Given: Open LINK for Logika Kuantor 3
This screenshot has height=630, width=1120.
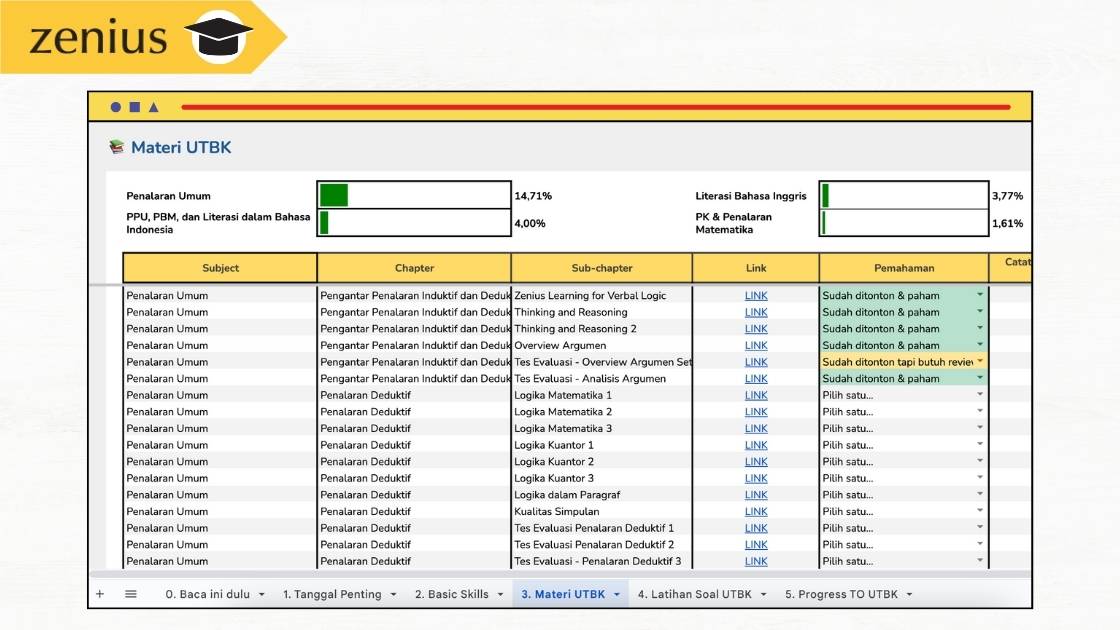Looking at the screenshot, I should (756, 478).
